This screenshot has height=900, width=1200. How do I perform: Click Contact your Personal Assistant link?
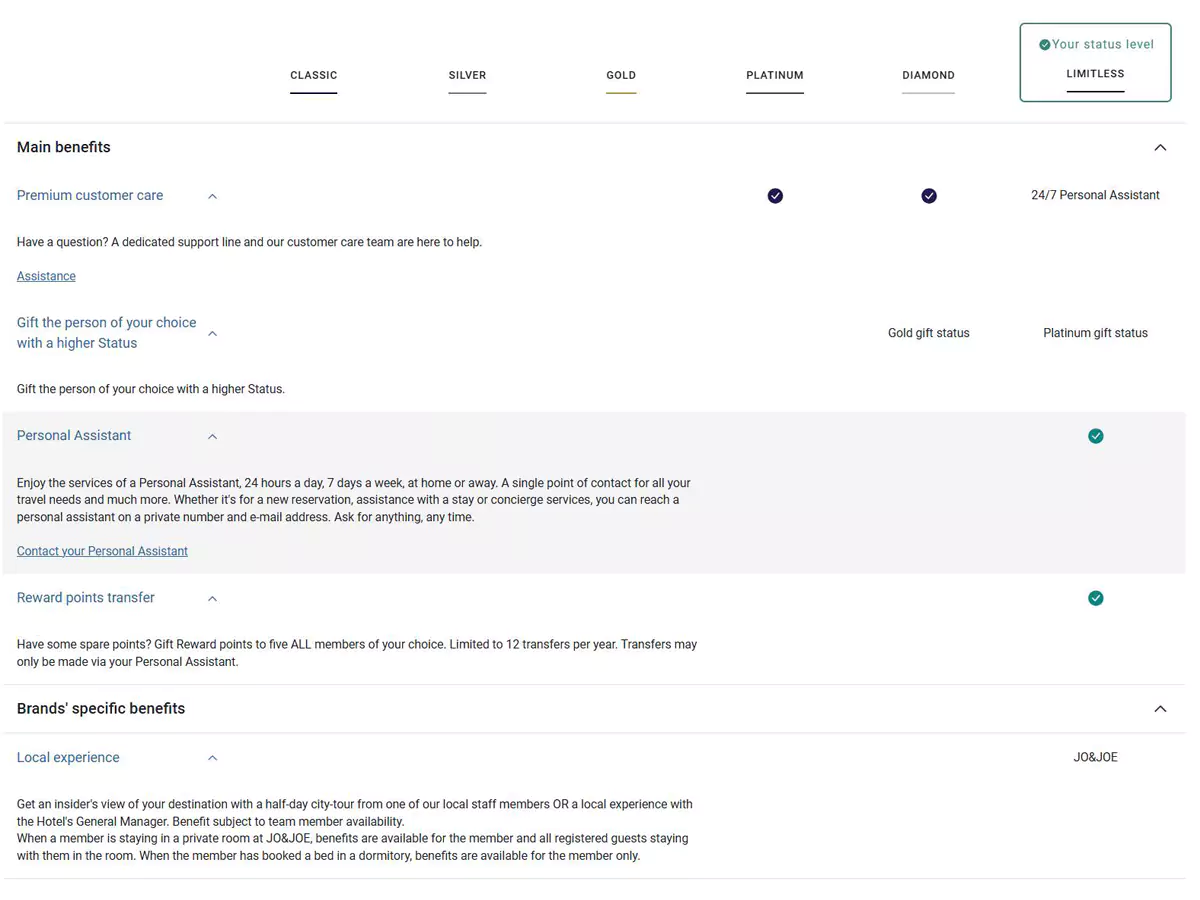[102, 551]
